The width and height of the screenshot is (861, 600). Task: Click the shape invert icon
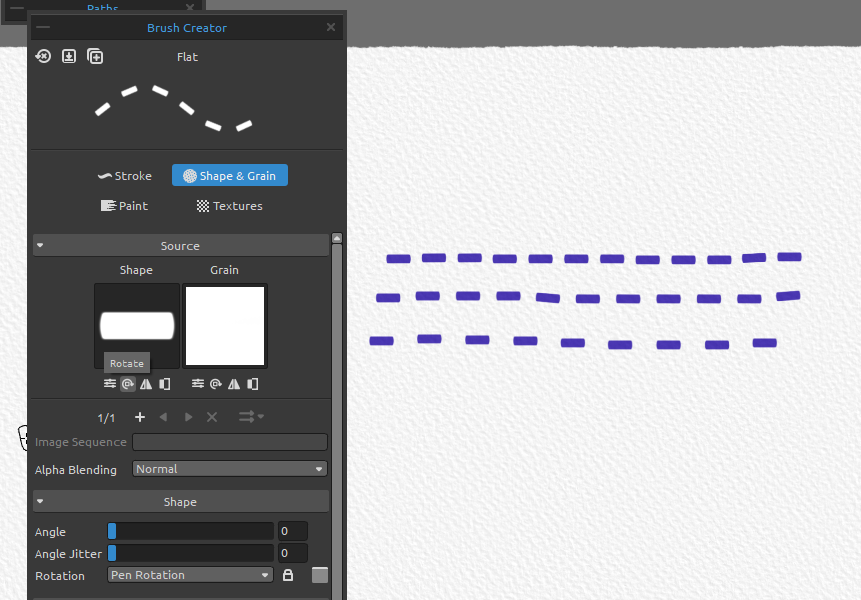(164, 383)
